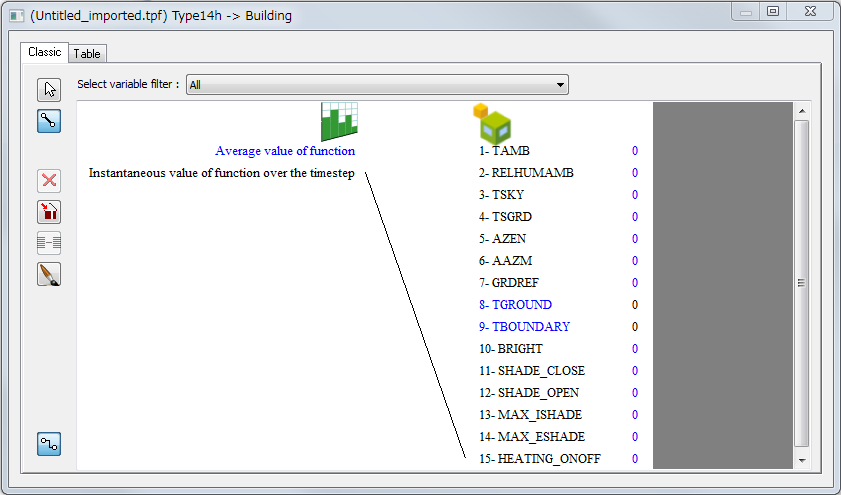Select Instantaneous value of function over the timestep
Viewport: 841px width, 495px height.
coord(222,173)
